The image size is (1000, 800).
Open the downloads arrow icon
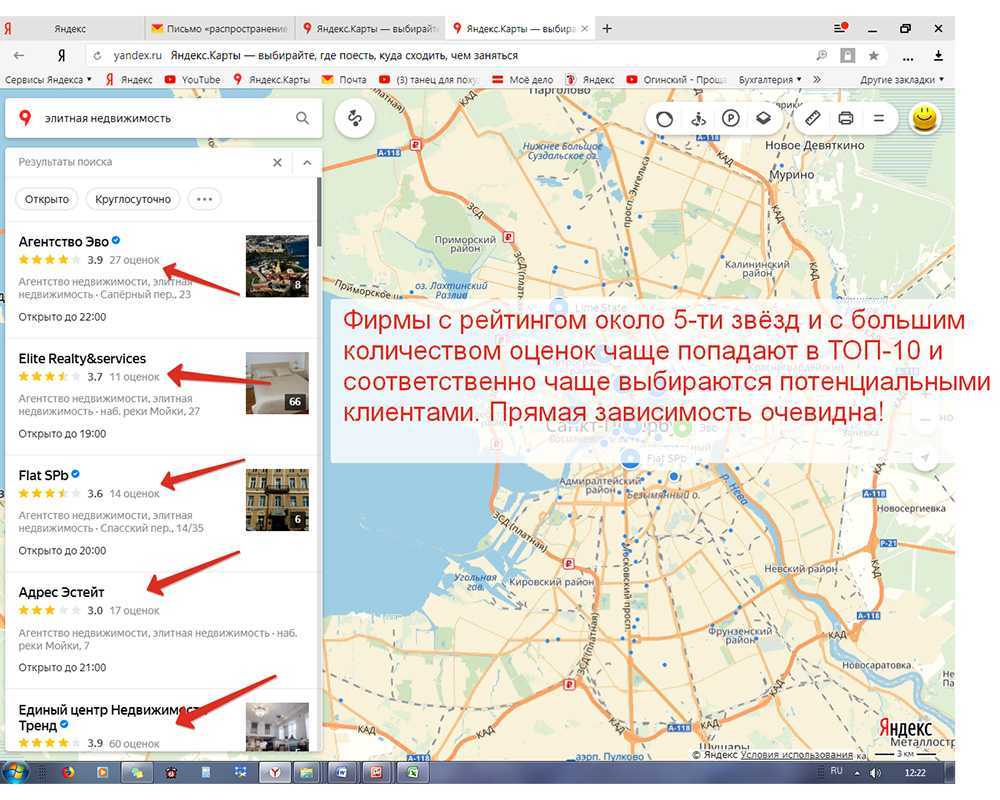[x=938, y=56]
